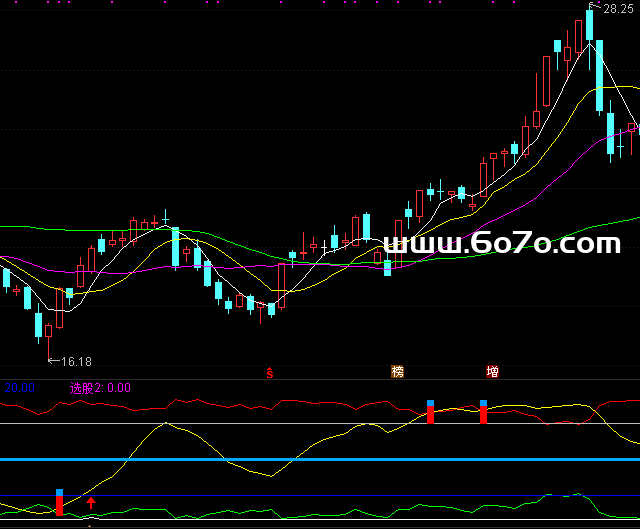Click the red up-arrow buy signal
This screenshot has height=529, width=640.
point(91,502)
